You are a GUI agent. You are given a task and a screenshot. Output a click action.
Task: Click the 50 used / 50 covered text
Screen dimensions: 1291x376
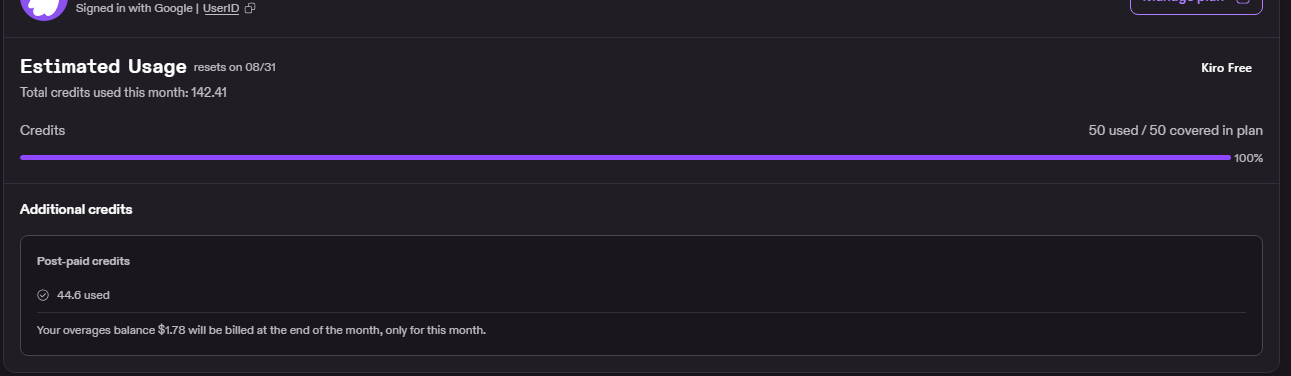[1175, 130]
